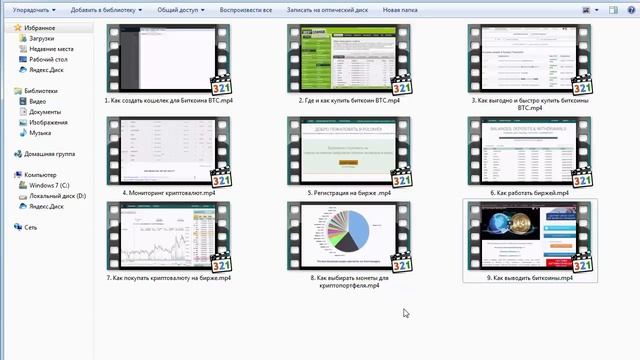The height and width of the screenshot is (360, 640).
Task: Select video thumbnail 1 Как создать кошелек
Action: coord(168,58)
